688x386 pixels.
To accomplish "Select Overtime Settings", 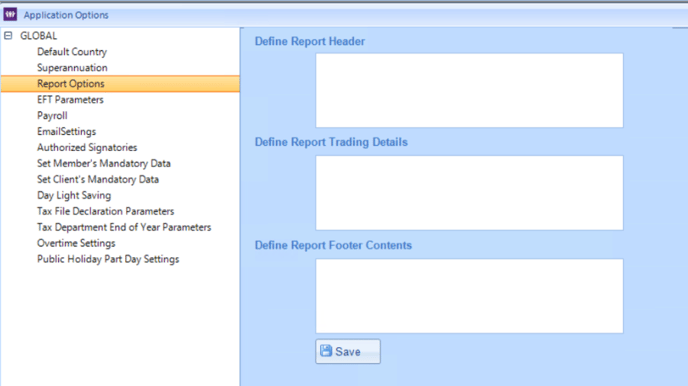I will coord(76,243).
